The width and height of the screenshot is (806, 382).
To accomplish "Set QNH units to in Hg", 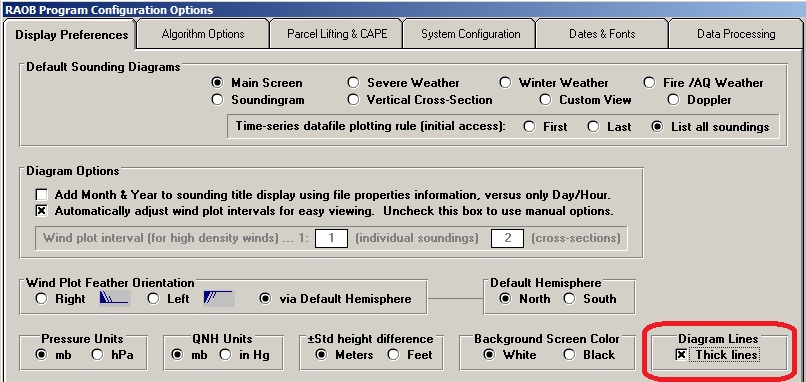I will click(x=225, y=355).
